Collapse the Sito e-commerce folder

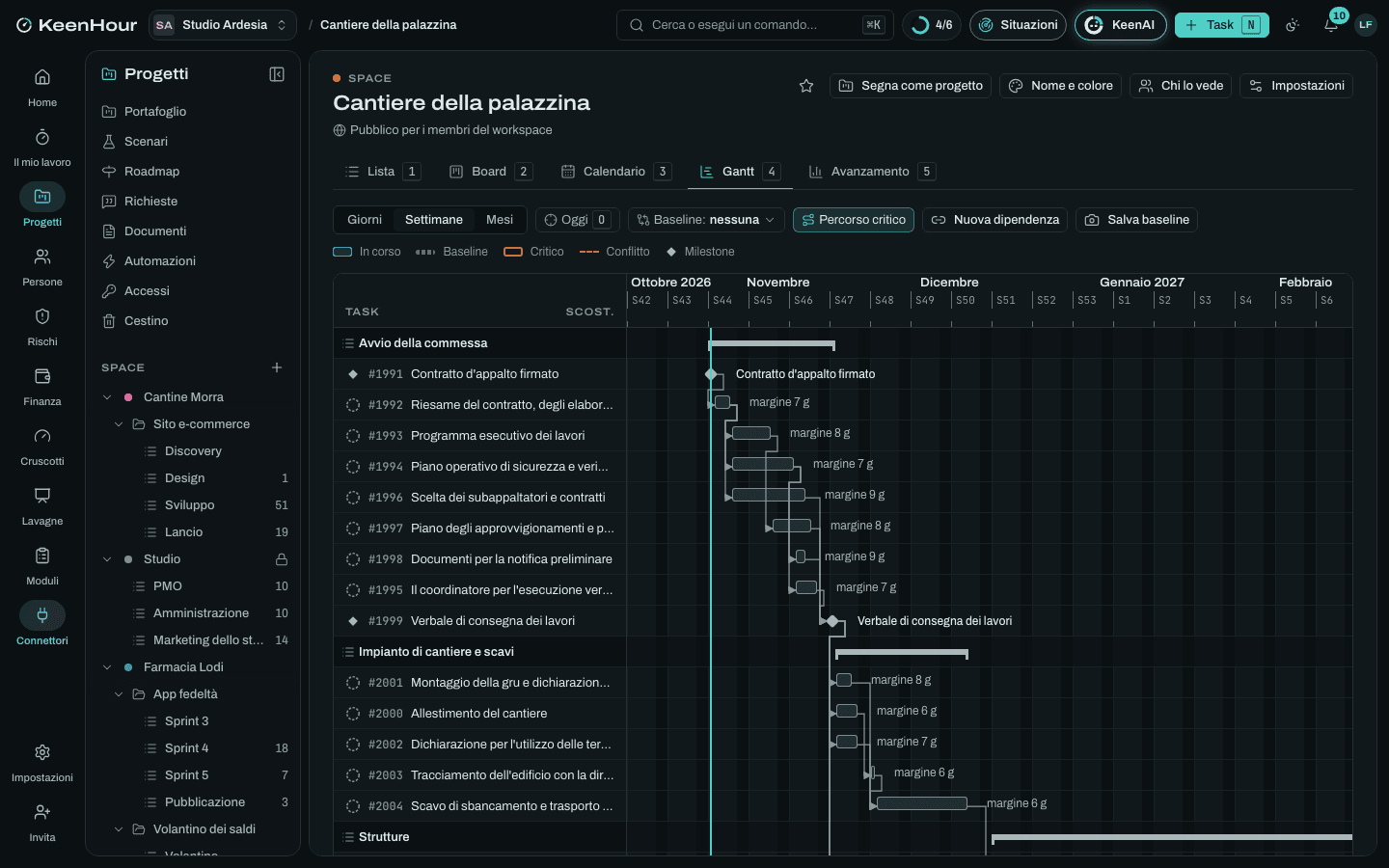(x=119, y=424)
